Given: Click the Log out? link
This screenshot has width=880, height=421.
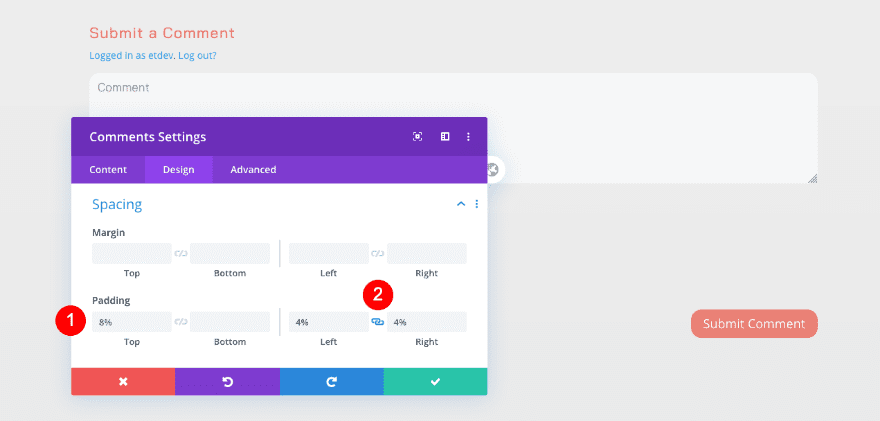Looking at the screenshot, I should [x=198, y=56].
